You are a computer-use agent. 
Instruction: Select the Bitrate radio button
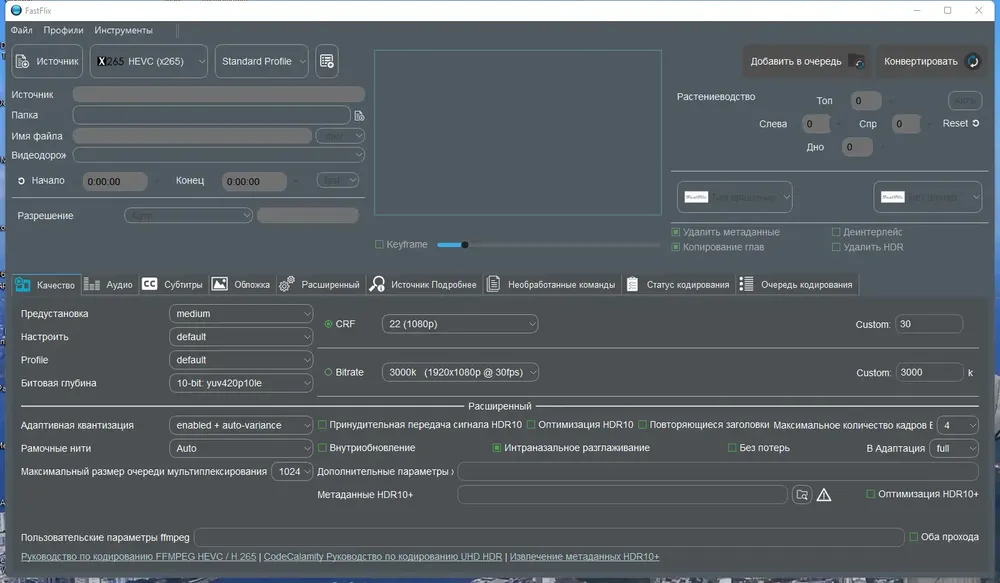point(328,373)
